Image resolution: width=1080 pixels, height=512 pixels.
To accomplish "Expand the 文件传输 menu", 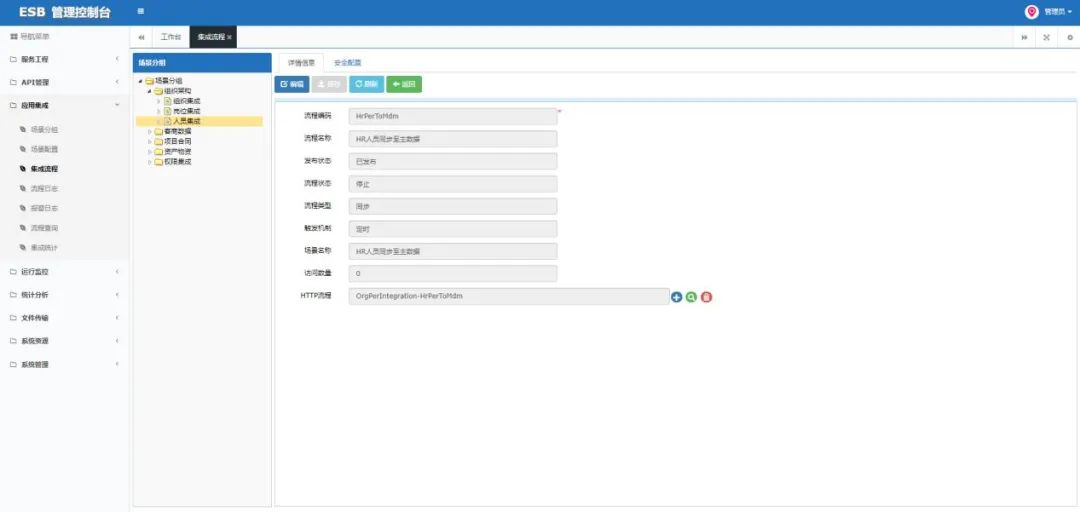I will 65,318.
